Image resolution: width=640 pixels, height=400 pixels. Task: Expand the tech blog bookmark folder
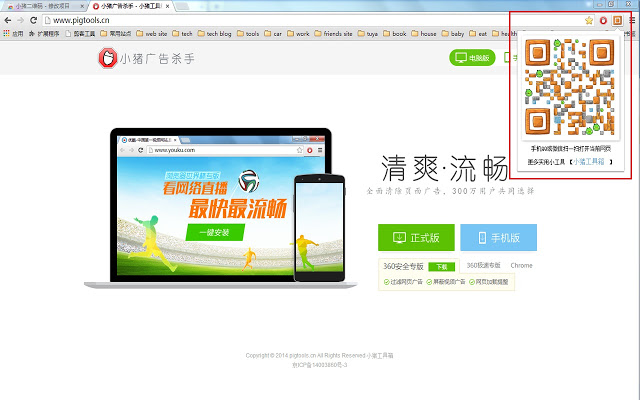[215, 34]
